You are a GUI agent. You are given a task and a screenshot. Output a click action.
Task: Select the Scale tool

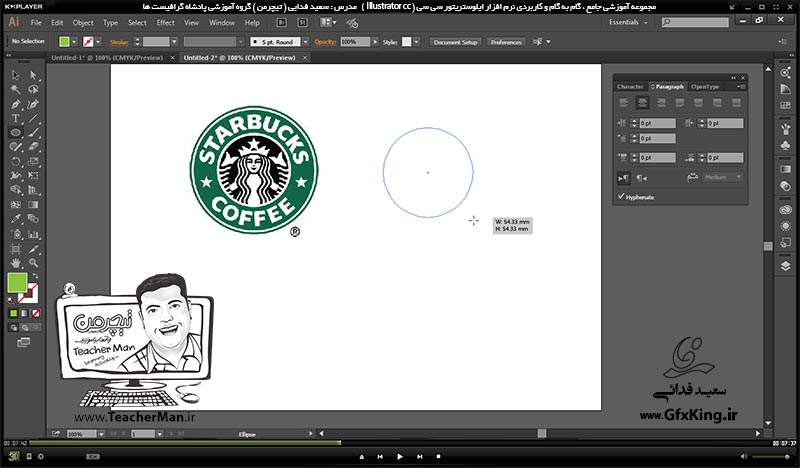tap(33, 161)
